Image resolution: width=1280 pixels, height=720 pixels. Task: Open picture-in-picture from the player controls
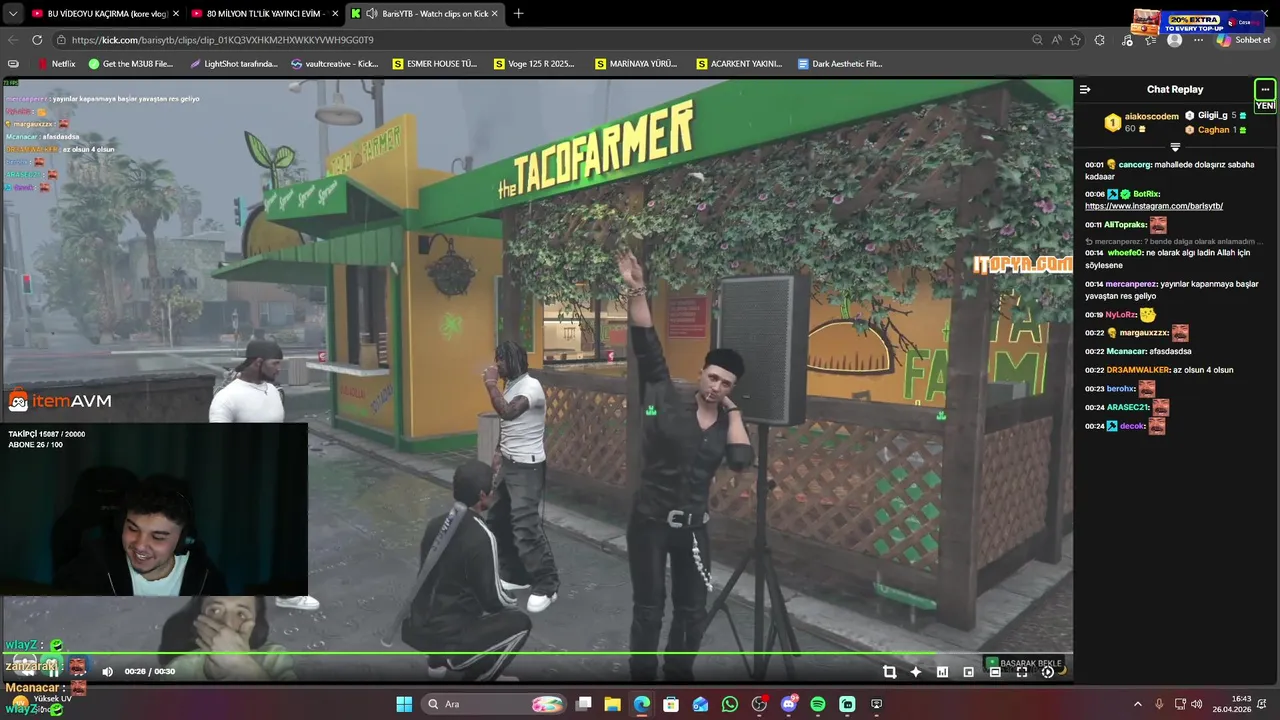(968, 672)
